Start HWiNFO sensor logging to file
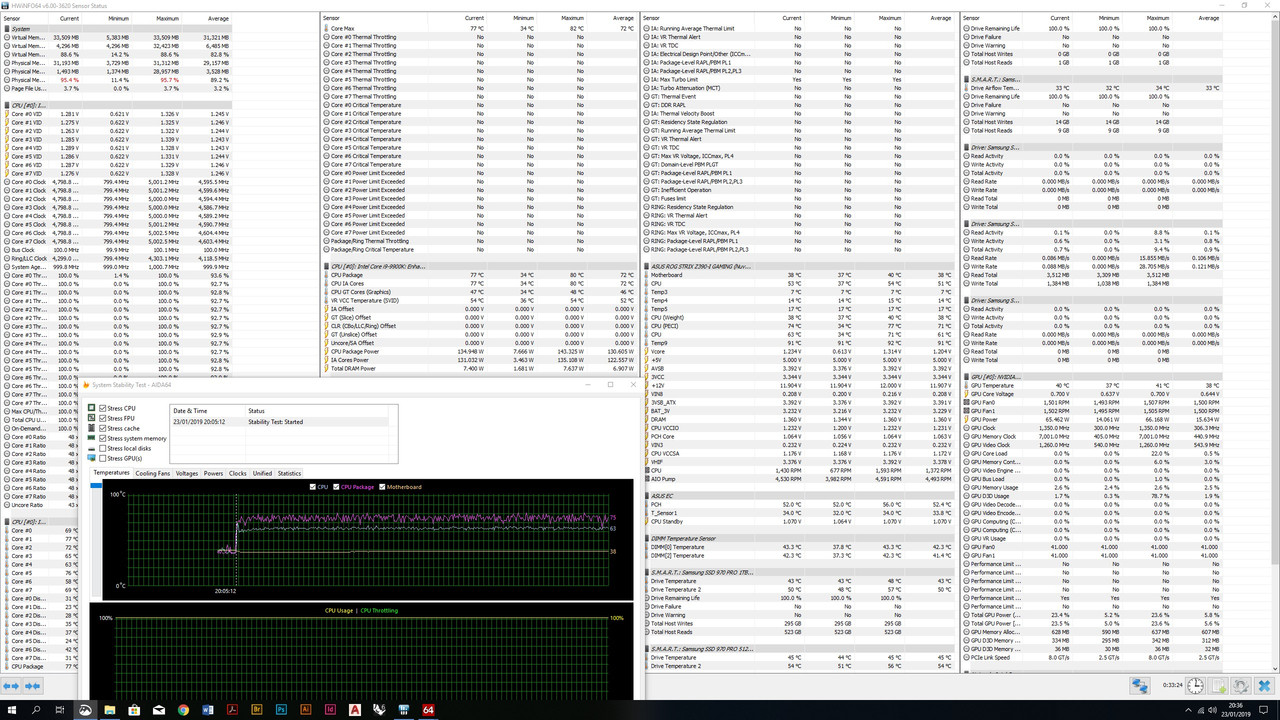Screen dimensions: 1280x720 point(1218,686)
